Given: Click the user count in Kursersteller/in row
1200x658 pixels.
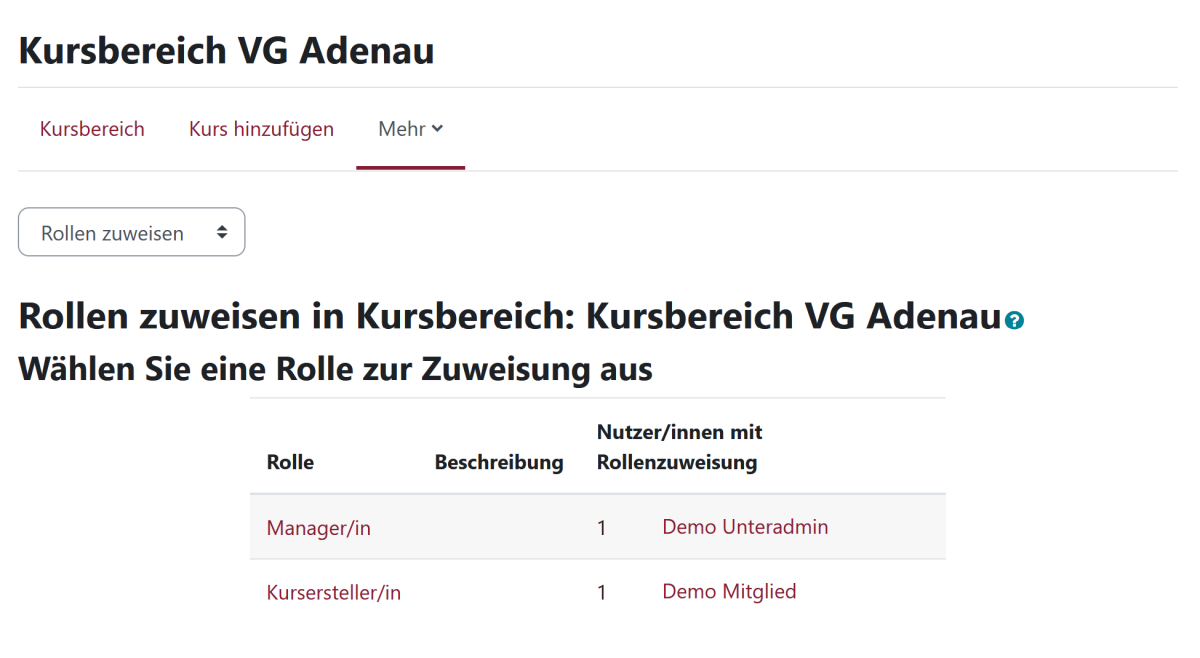Looking at the screenshot, I should coord(602,593).
